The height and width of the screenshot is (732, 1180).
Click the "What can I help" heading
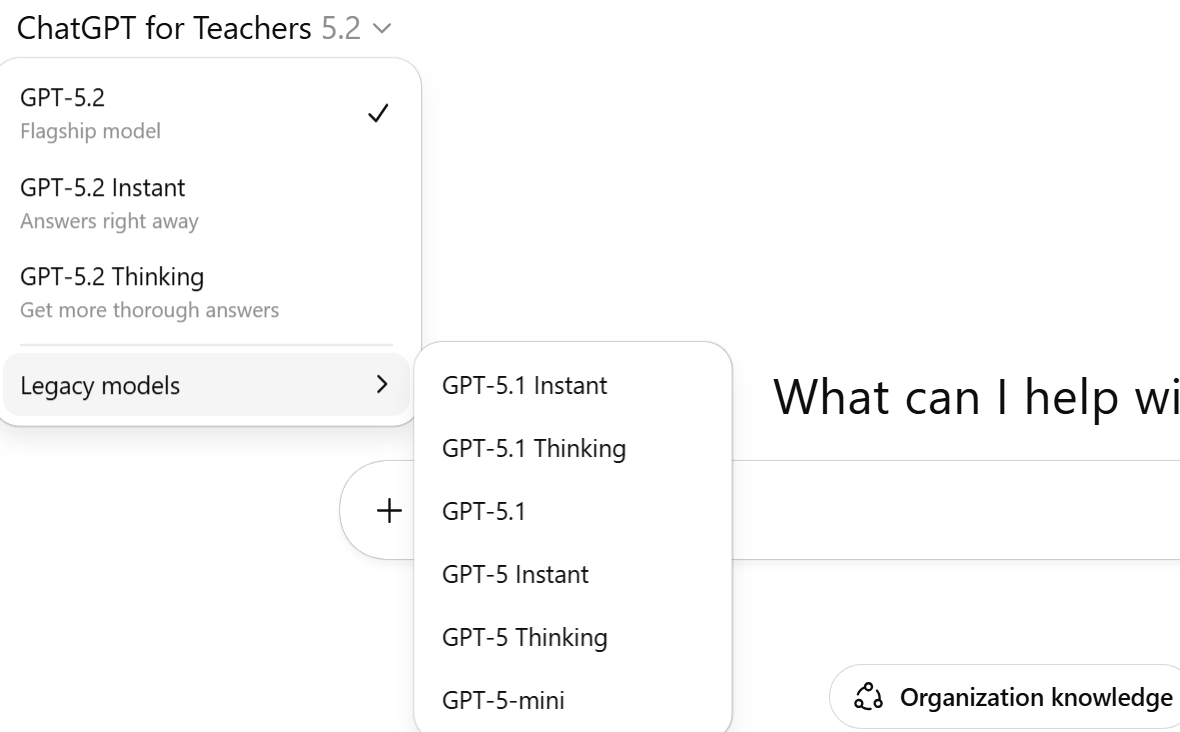(x=975, y=398)
